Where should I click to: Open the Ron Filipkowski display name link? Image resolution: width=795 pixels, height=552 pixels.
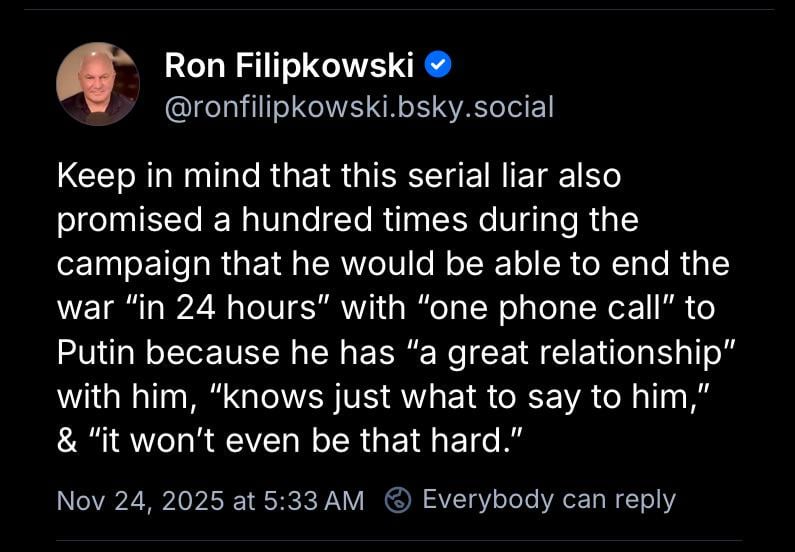[288, 66]
